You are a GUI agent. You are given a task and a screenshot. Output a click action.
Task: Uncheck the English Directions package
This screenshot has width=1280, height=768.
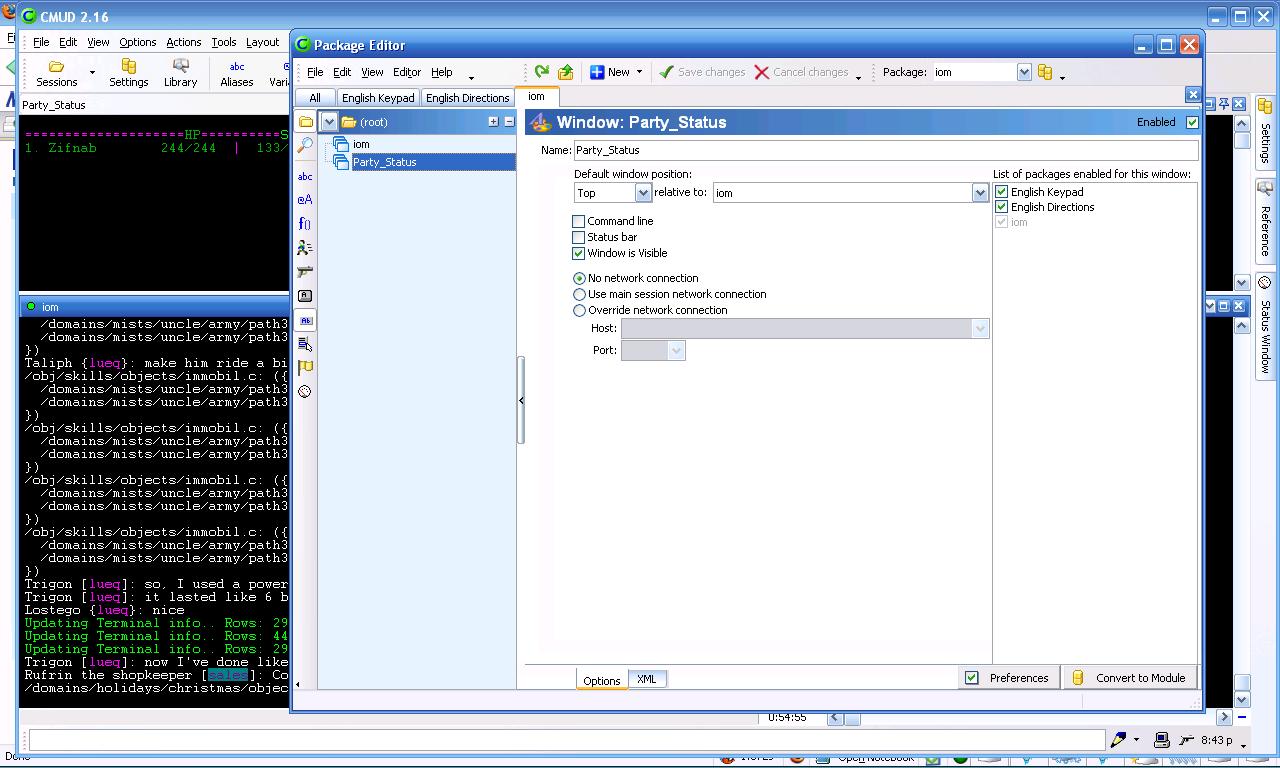coord(1001,207)
